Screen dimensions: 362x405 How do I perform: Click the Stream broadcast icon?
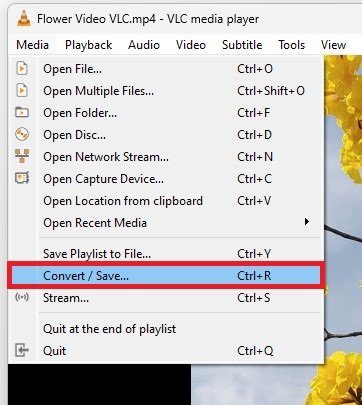(22, 297)
